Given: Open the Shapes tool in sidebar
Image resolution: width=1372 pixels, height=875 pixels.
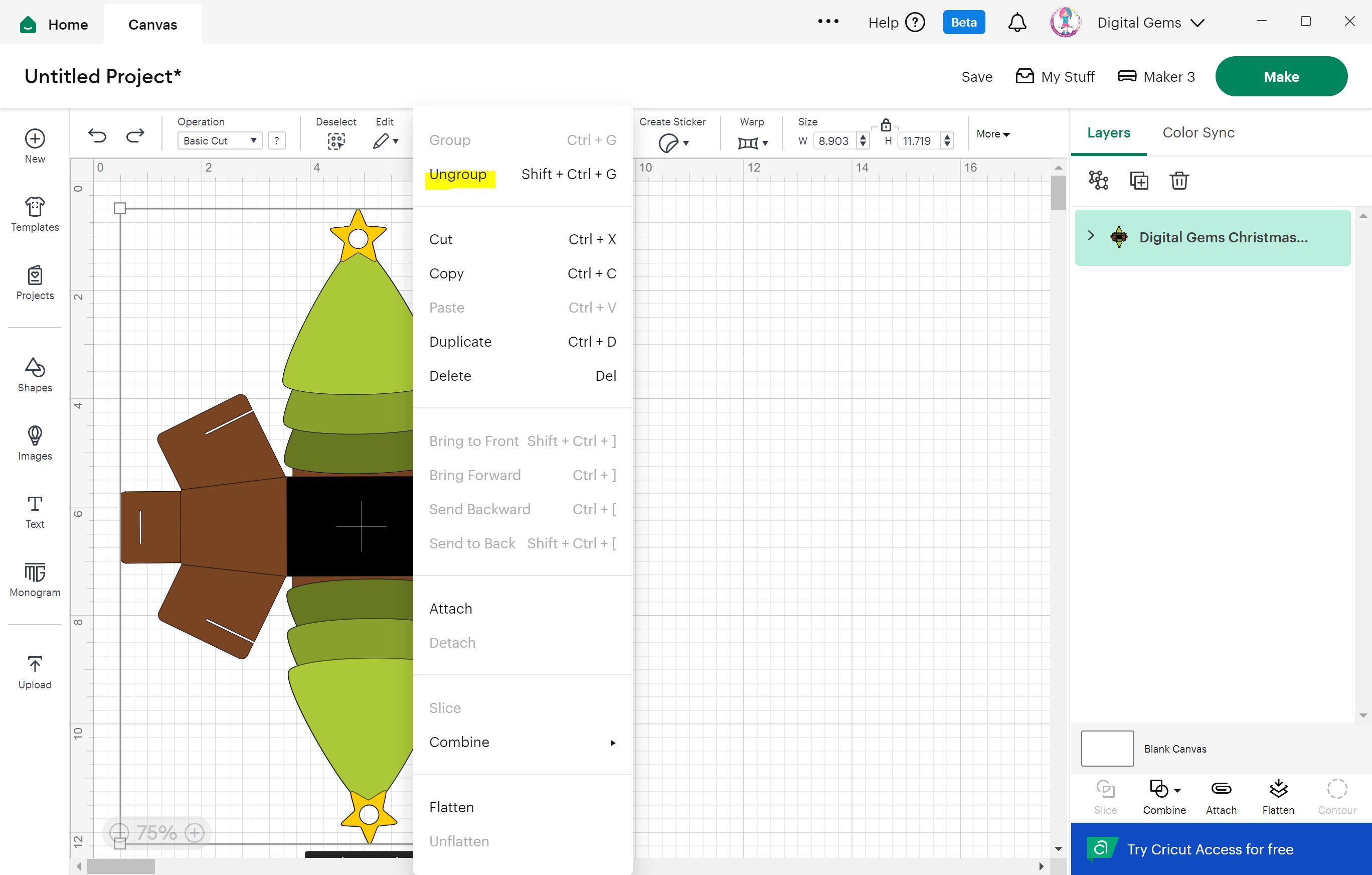Looking at the screenshot, I should pyautogui.click(x=35, y=374).
